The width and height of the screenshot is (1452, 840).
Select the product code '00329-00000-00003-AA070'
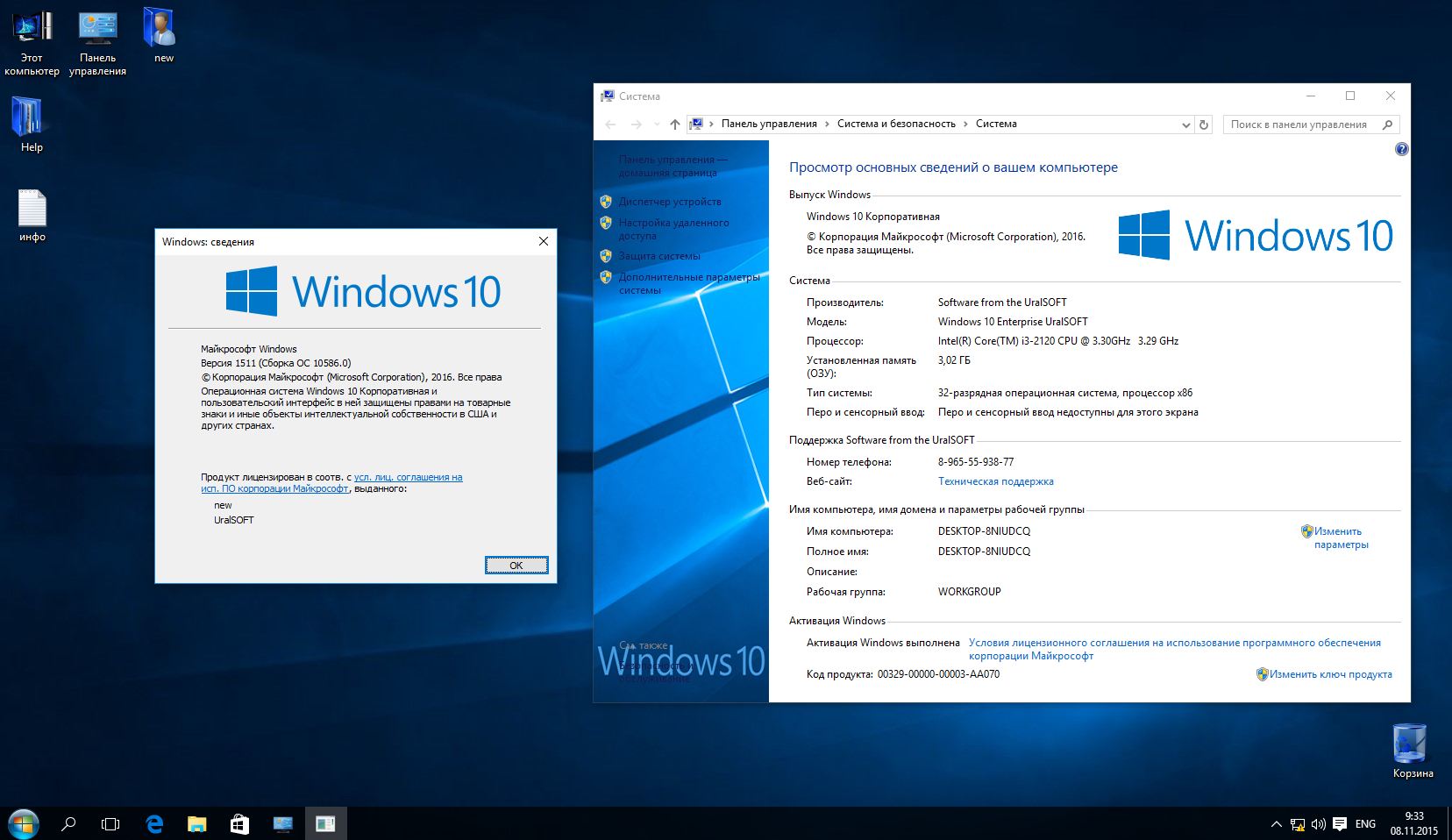[938, 674]
